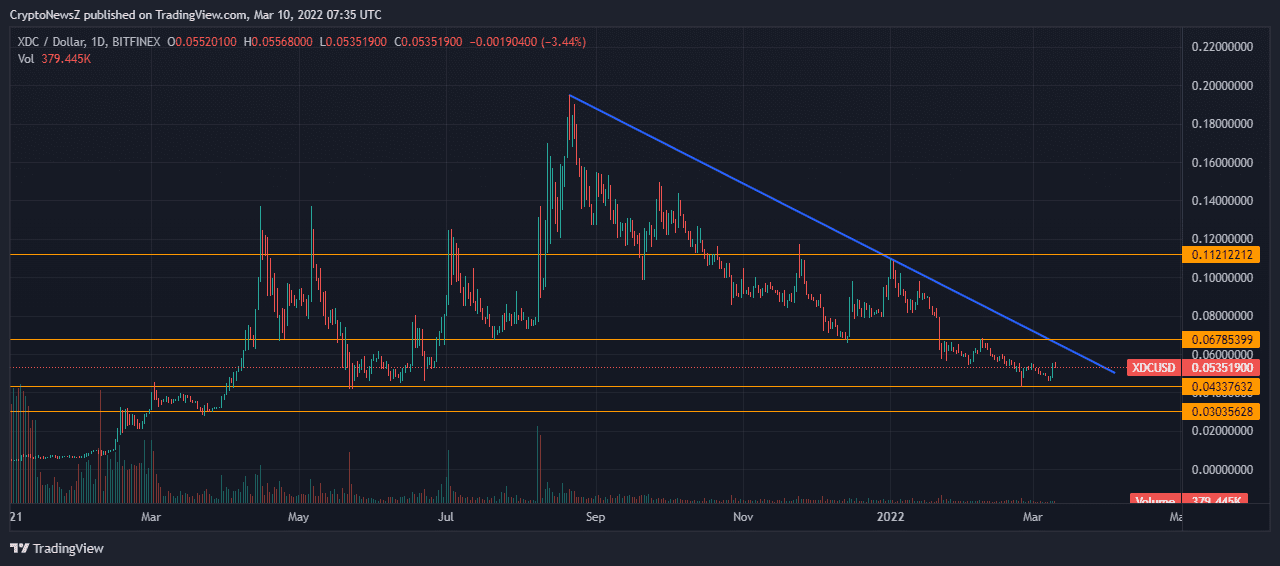Click the 0.11212212 orange price label

point(1219,255)
